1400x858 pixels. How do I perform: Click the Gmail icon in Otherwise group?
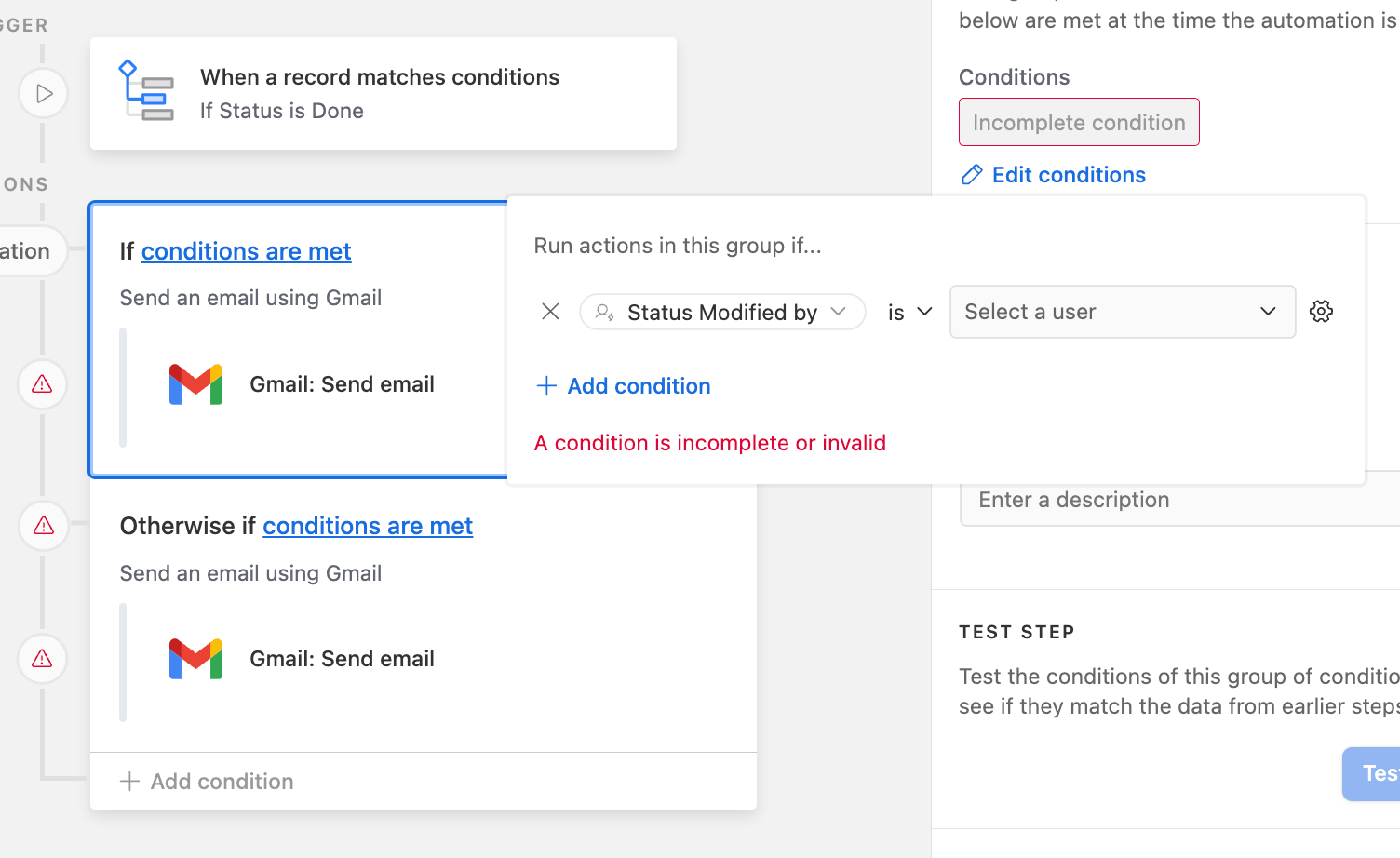point(195,659)
